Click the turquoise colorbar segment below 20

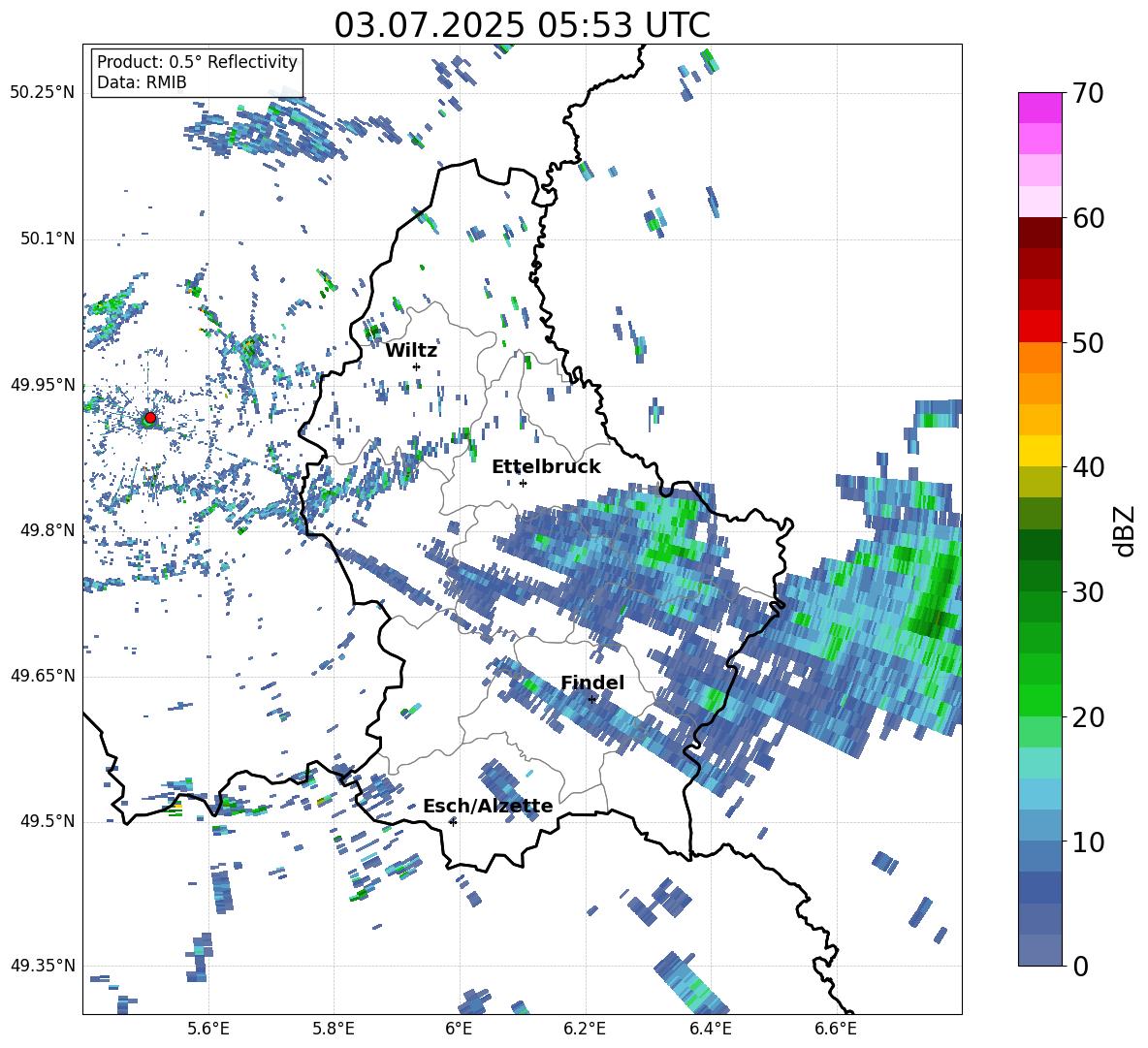[1040, 763]
